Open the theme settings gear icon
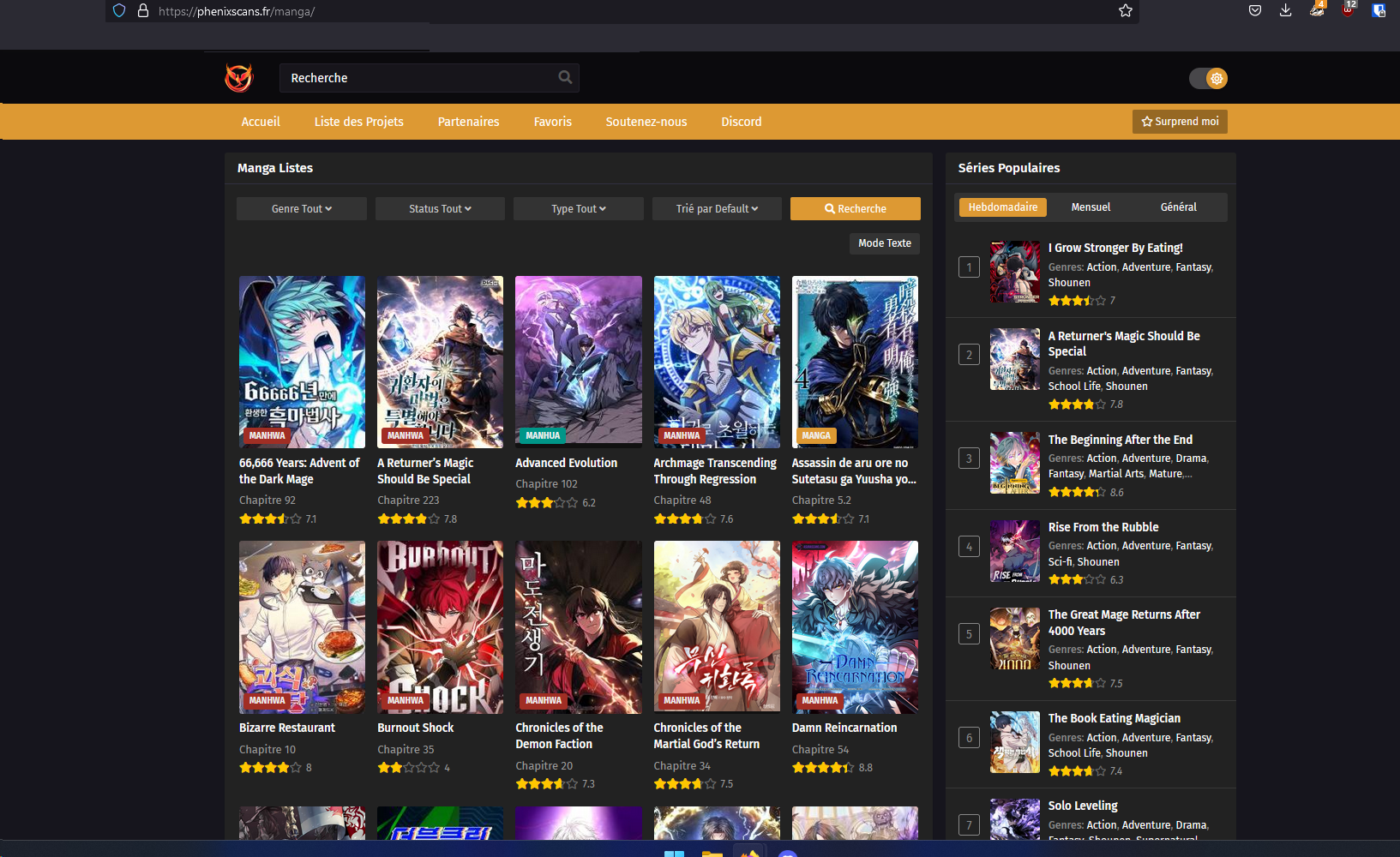The width and height of the screenshot is (1400, 857). 1217,78
